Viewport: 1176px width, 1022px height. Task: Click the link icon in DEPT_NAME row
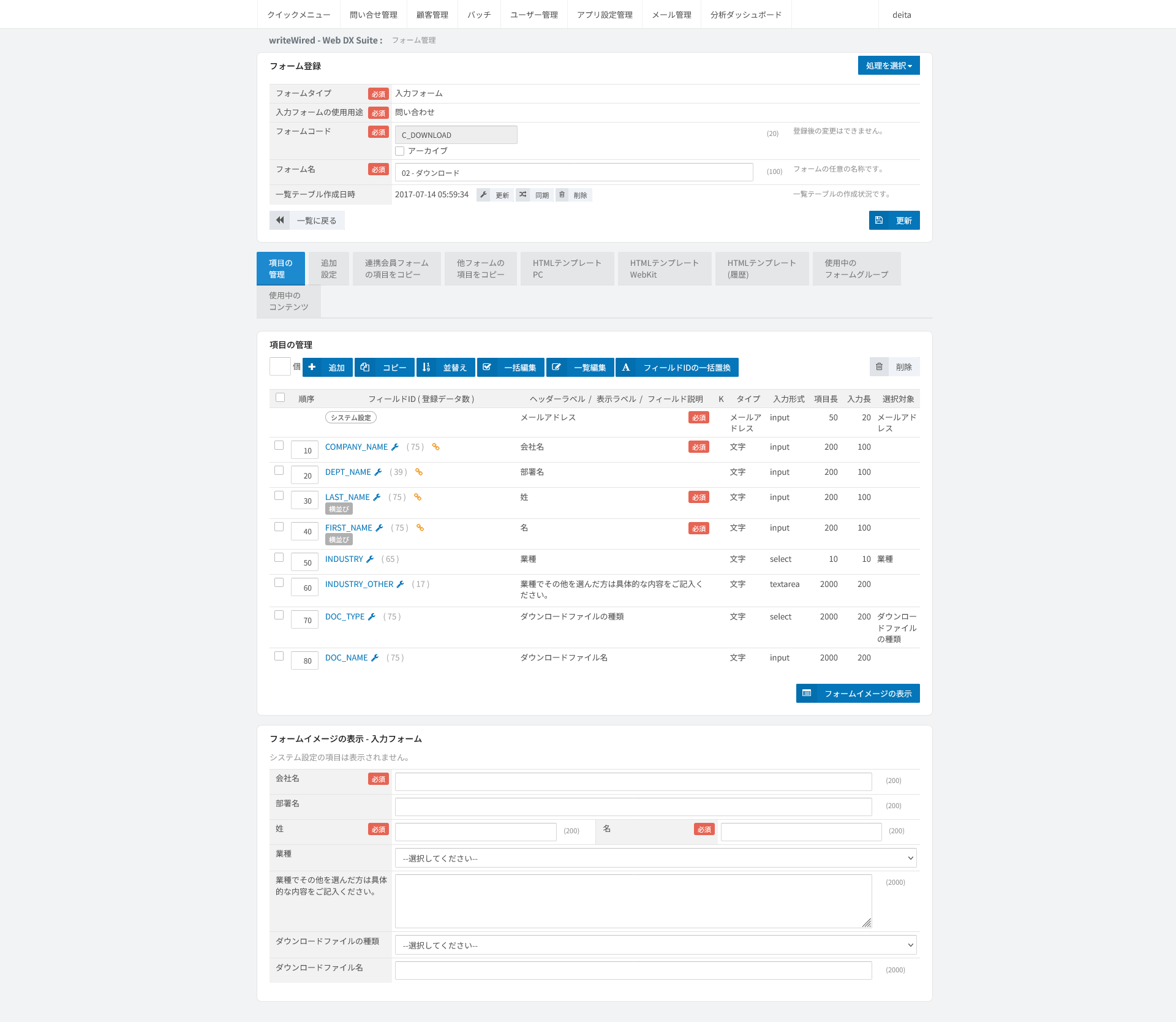(419, 472)
